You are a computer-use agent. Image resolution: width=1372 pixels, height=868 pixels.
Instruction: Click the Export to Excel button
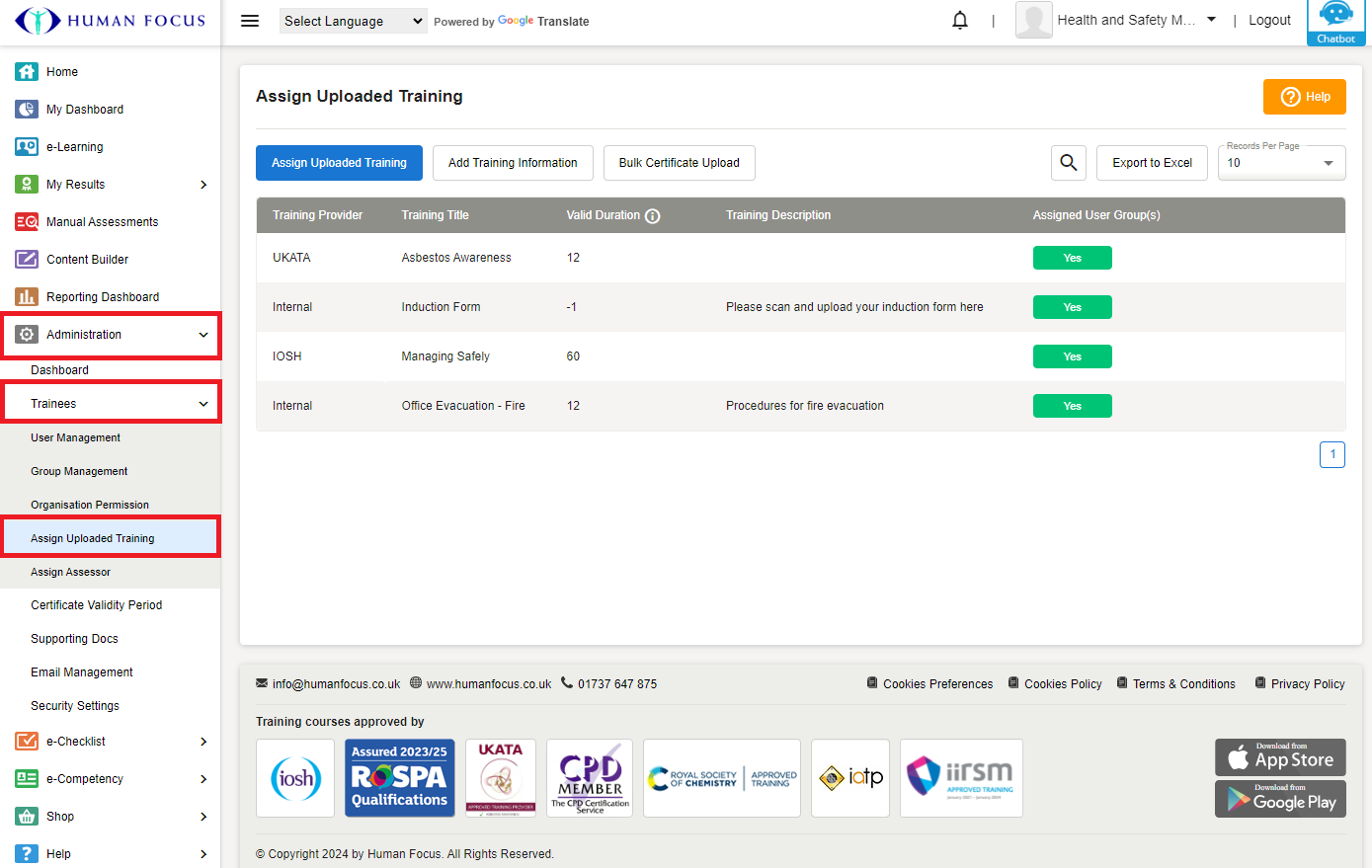(x=1152, y=163)
